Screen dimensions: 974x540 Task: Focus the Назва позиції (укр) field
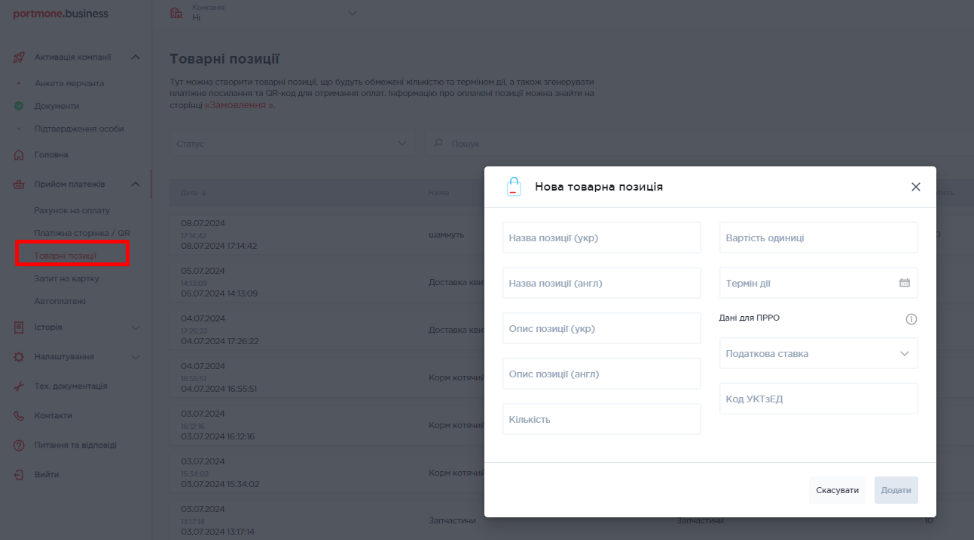click(x=601, y=238)
